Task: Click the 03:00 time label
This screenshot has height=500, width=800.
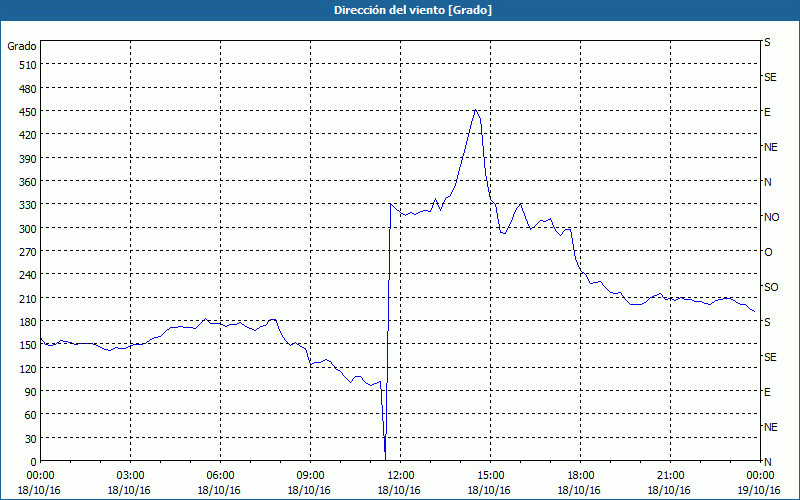Action: 131,476
